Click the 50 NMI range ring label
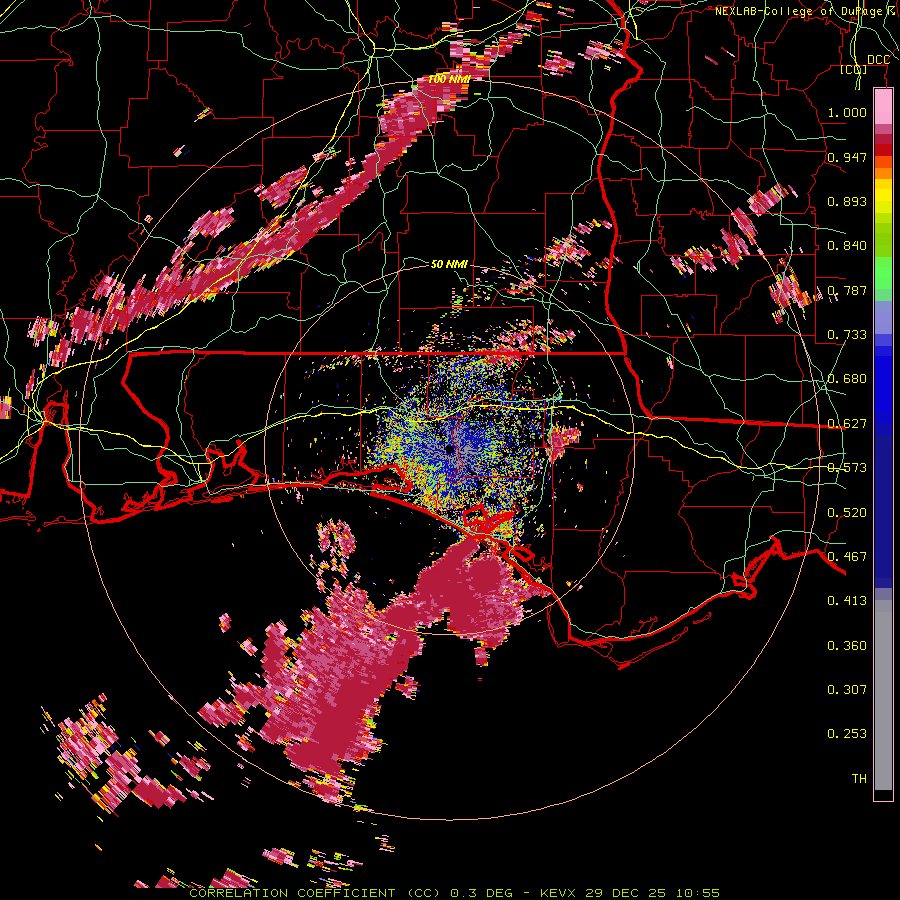Image resolution: width=900 pixels, height=900 pixels. [449, 264]
